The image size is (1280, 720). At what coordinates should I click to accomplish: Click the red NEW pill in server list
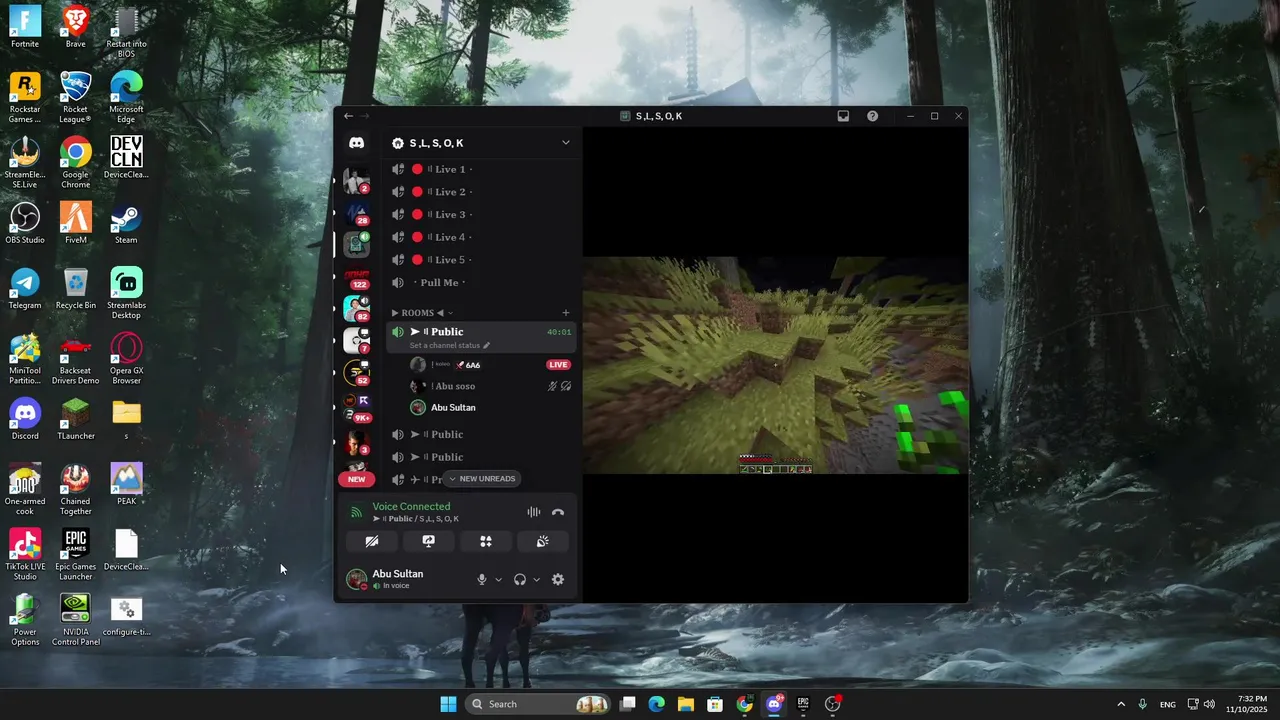[x=356, y=479]
